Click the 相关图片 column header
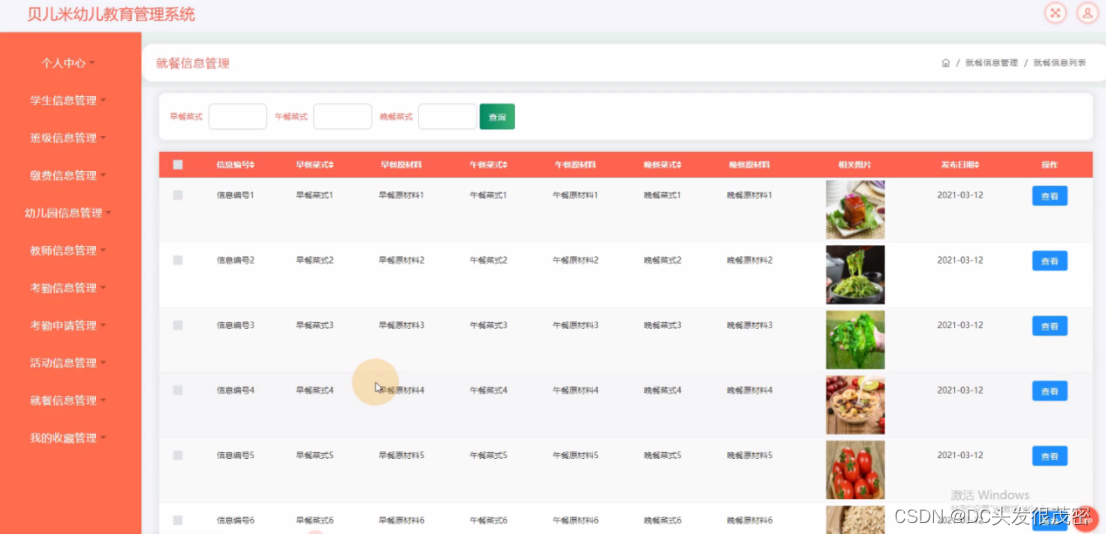Viewport: 1106px width, 535px height. [x=855, y=164]
